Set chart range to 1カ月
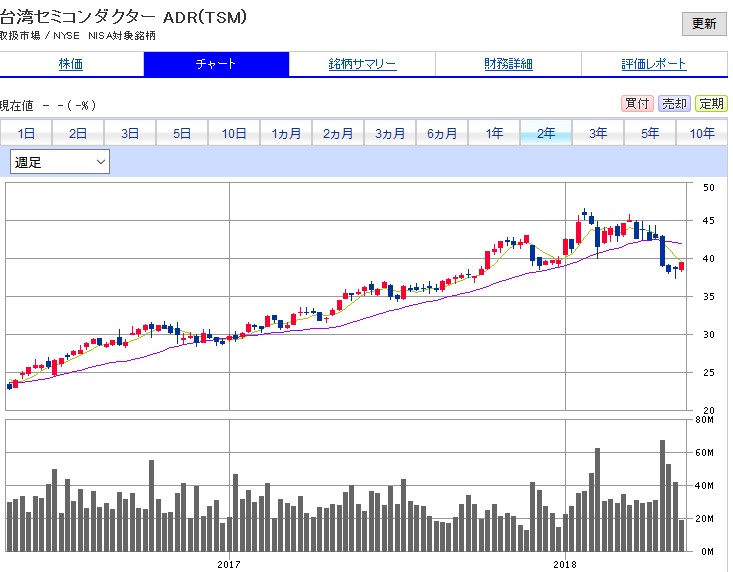Screen dimensions: 733x572 point(286,133)
